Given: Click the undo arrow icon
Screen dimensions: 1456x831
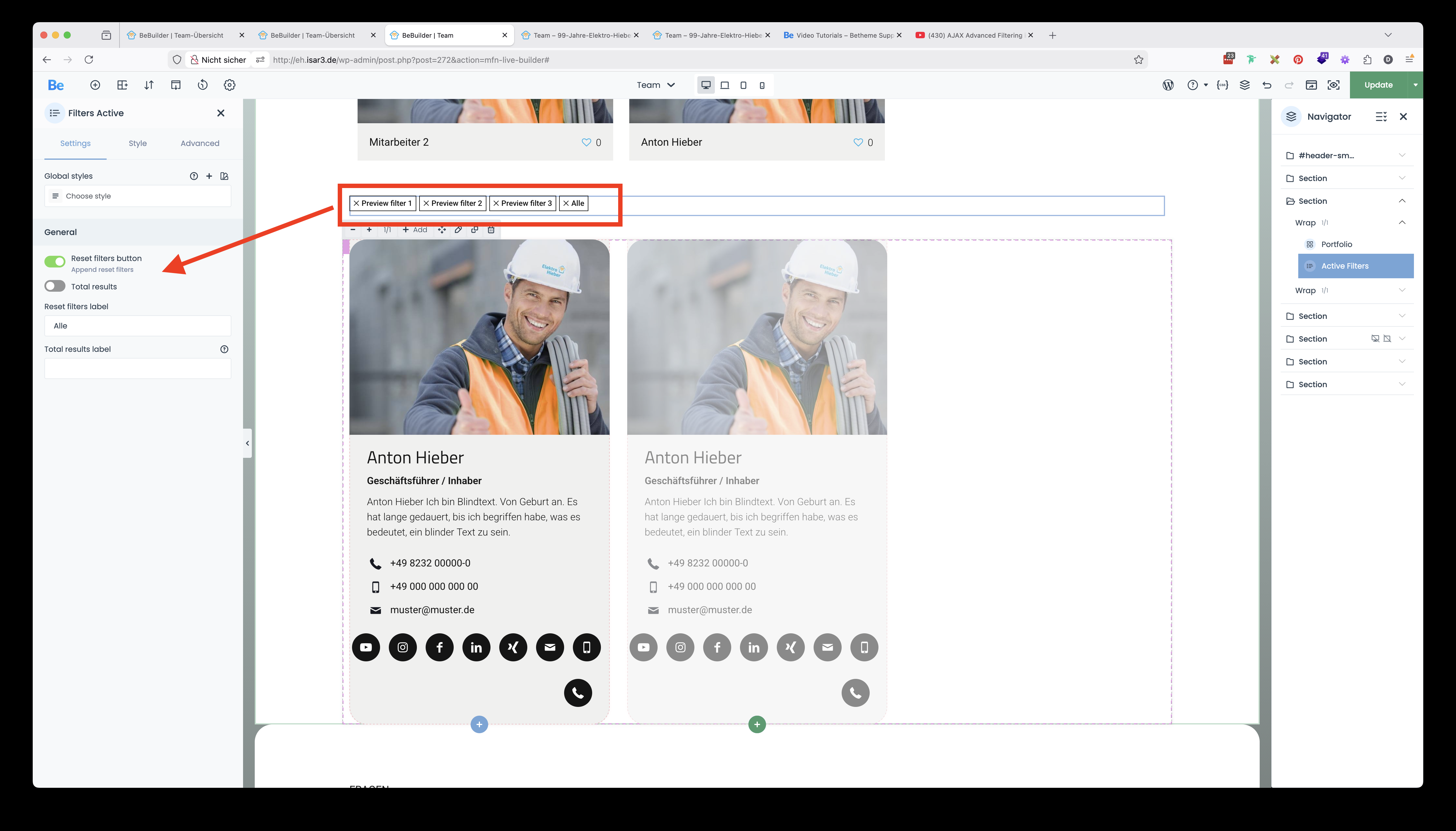Looking at the screenshot, I should 1267,85.
